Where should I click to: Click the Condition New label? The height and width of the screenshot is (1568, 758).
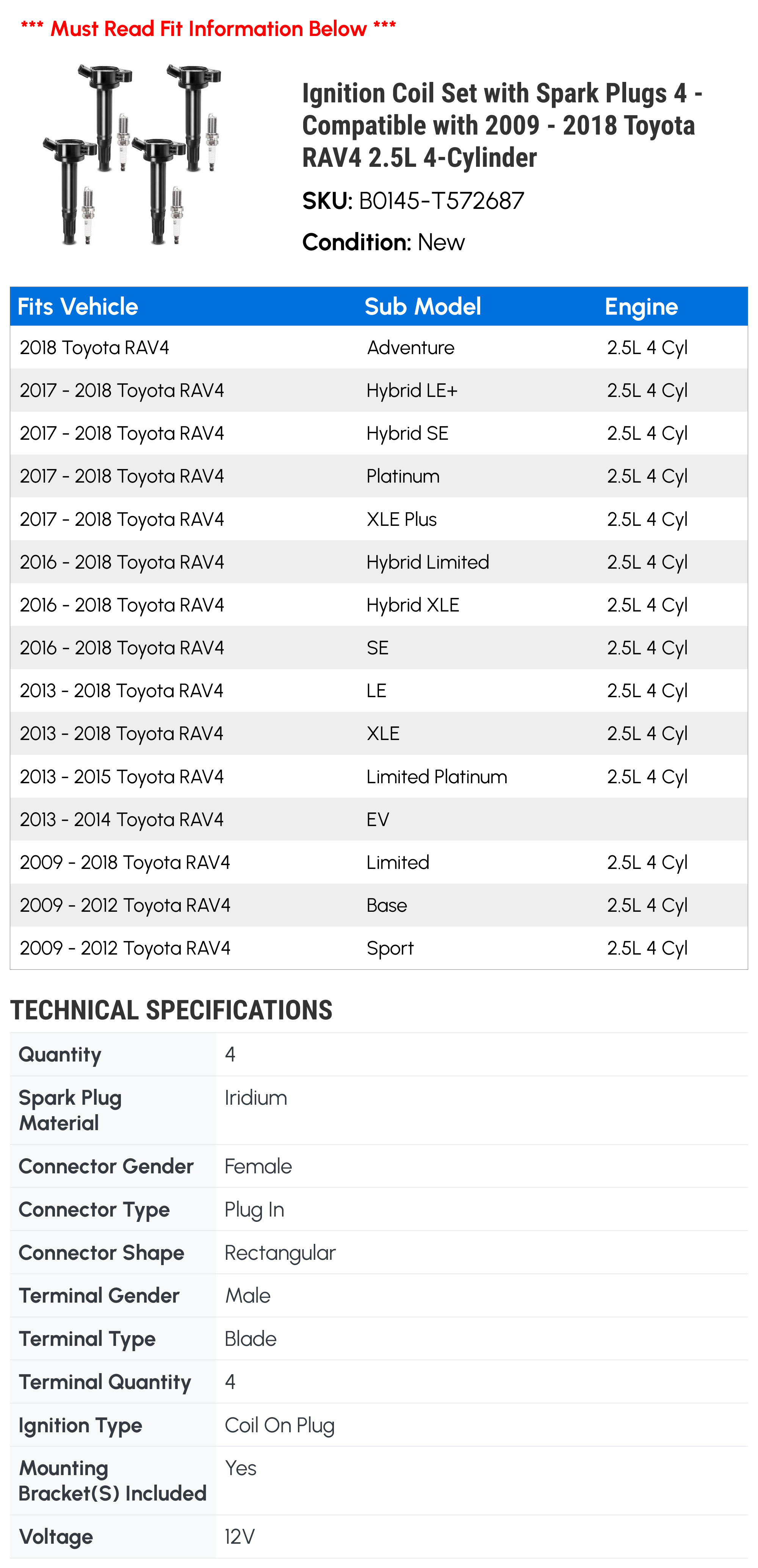(x=383, y=242)
